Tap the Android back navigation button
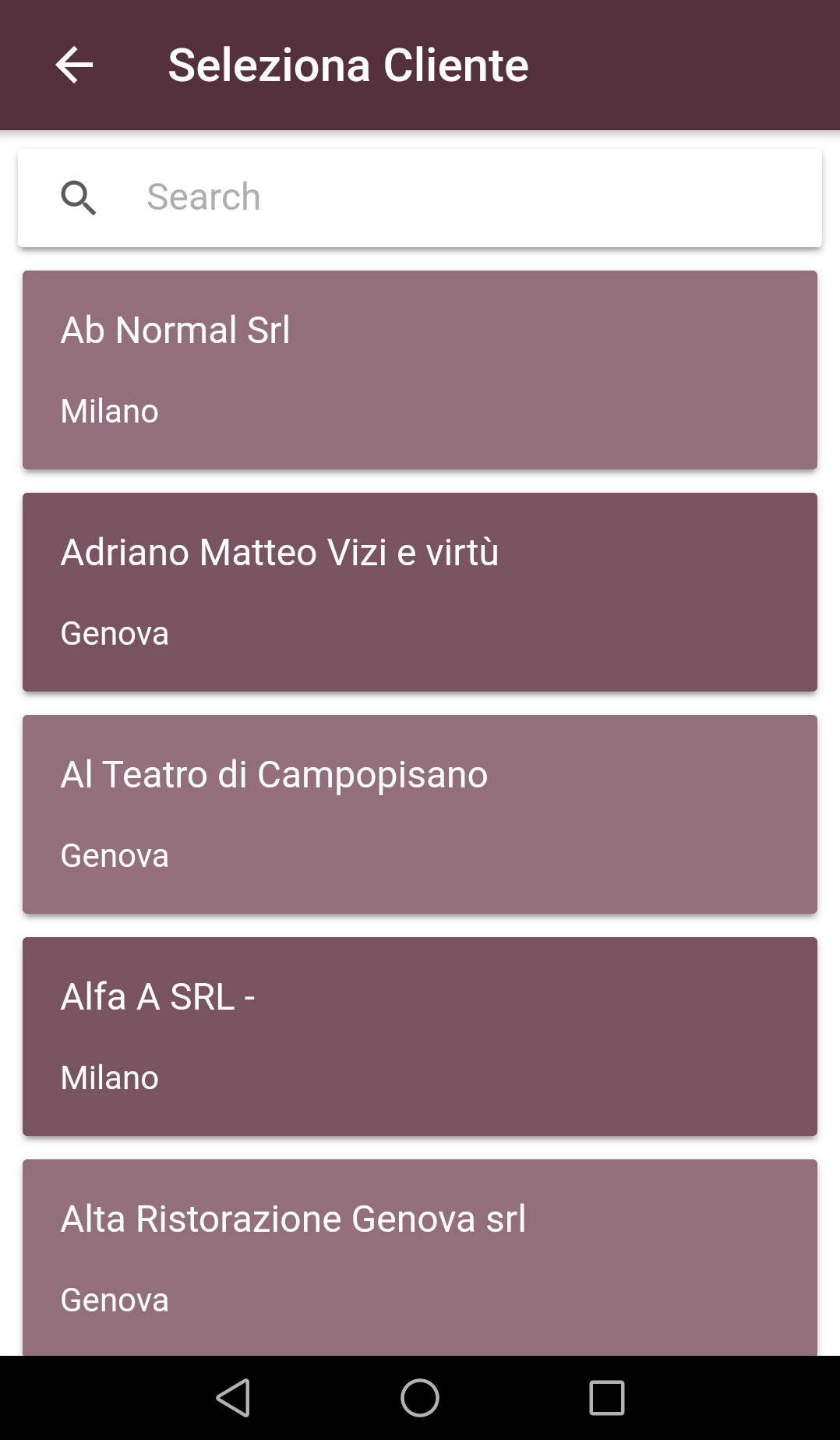The image size is (840, 1440). pos(233,1397)
